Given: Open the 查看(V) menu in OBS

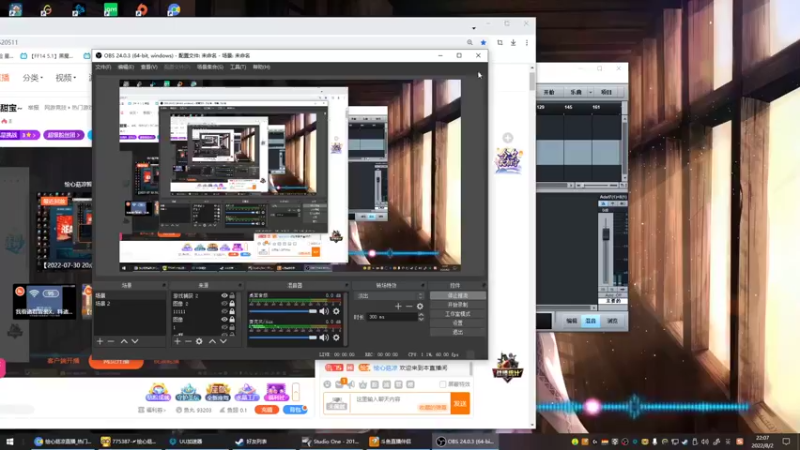Looking at the screenshot, I should (149, 67).
